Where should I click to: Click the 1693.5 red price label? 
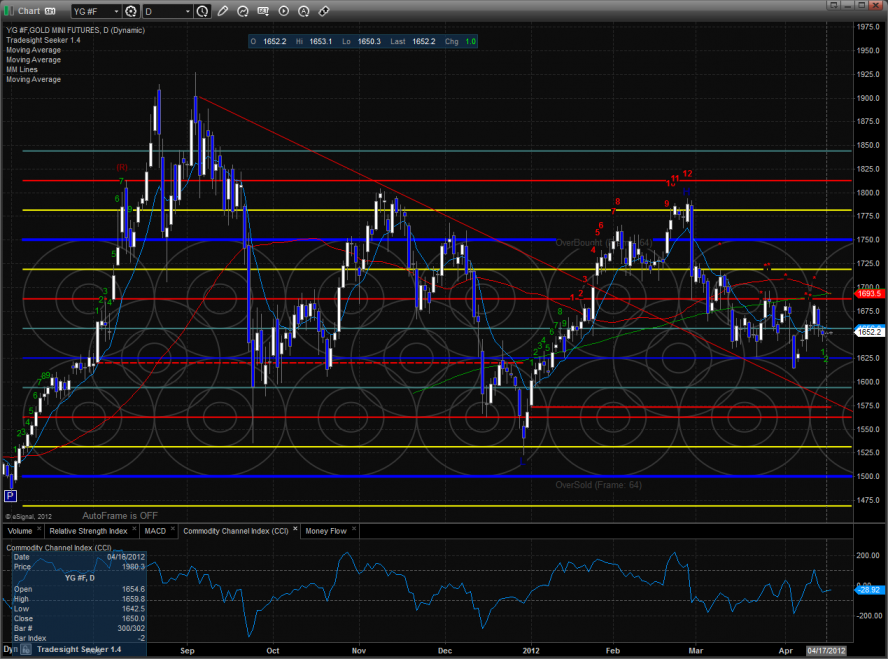point(867,294)
